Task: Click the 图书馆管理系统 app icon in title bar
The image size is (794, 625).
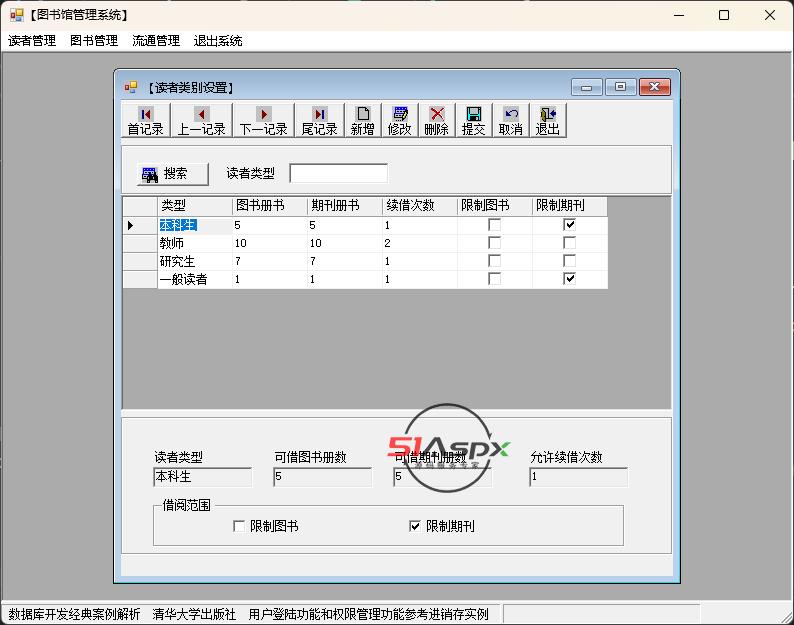Action: coord(17,15)
